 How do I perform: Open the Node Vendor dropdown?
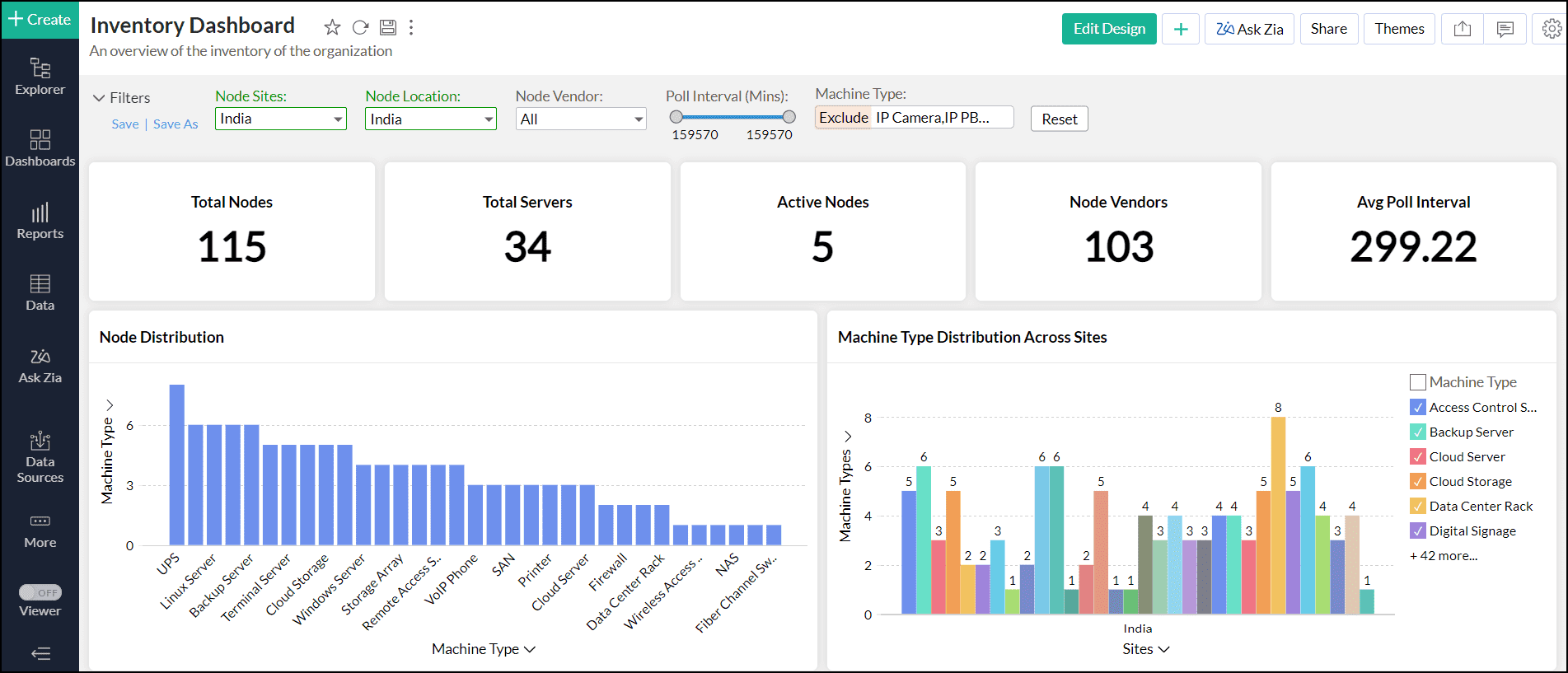click(x=580, y=119)
